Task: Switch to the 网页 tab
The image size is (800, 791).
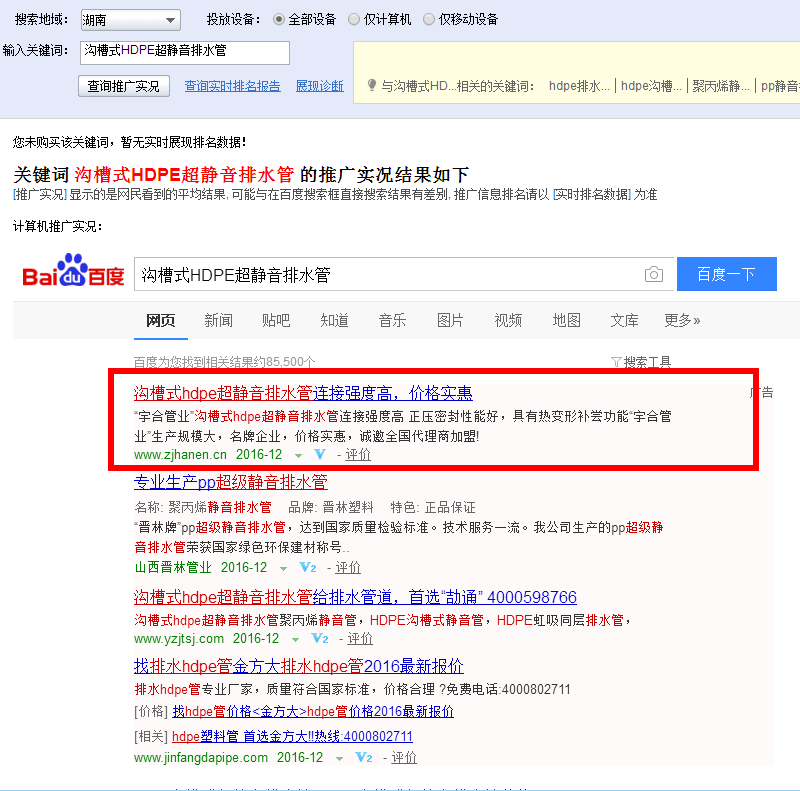Action: [x=161, y=320]
